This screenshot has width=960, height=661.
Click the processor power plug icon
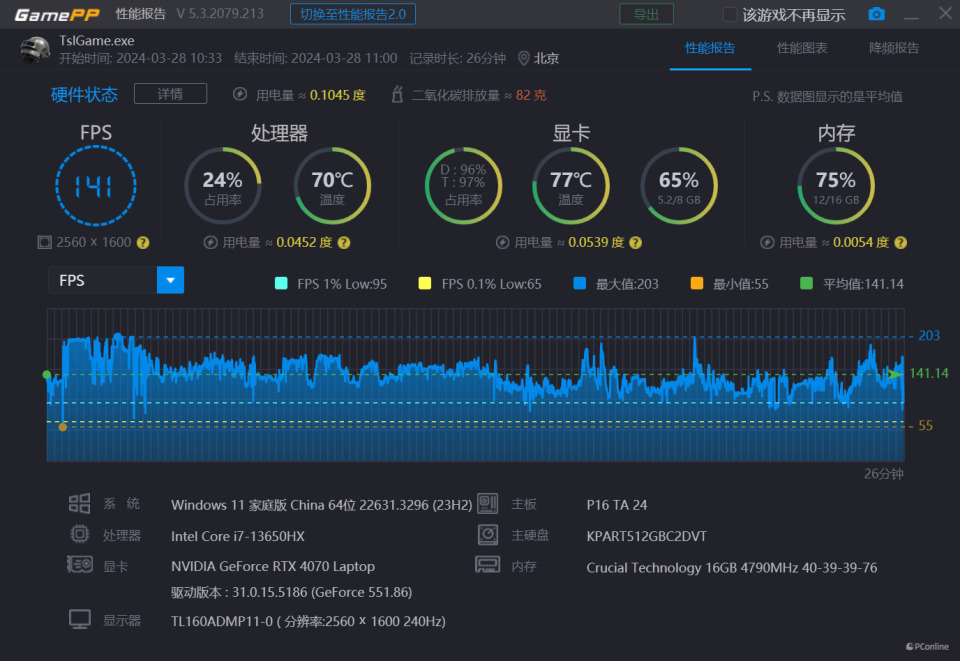coord(211,242)
